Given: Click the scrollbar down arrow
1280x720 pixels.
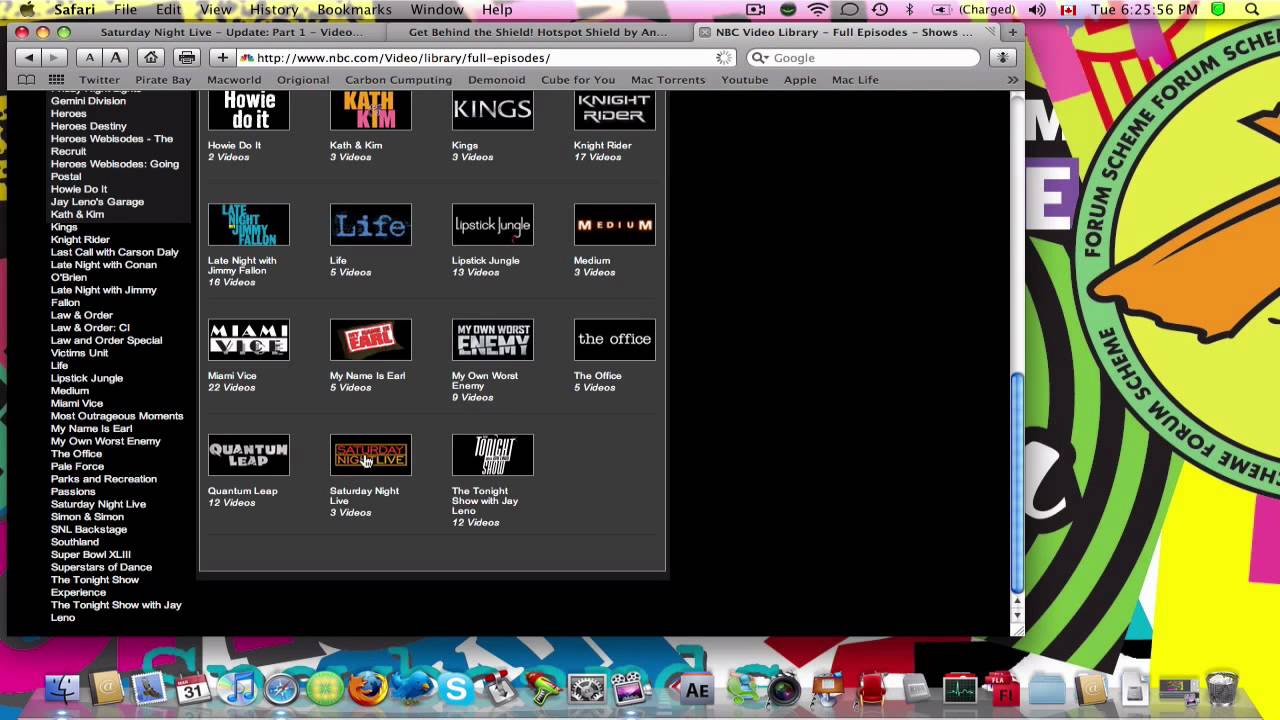Looking at the screenshot, I should 1018,617.
